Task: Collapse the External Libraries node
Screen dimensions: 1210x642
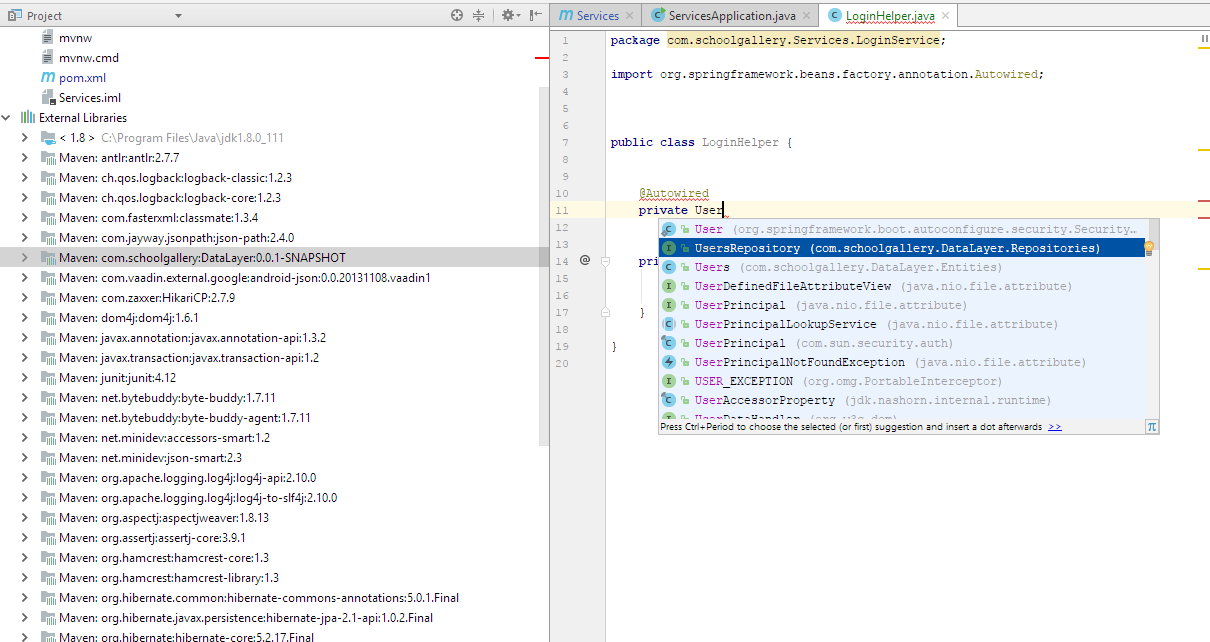Action: 7,118
